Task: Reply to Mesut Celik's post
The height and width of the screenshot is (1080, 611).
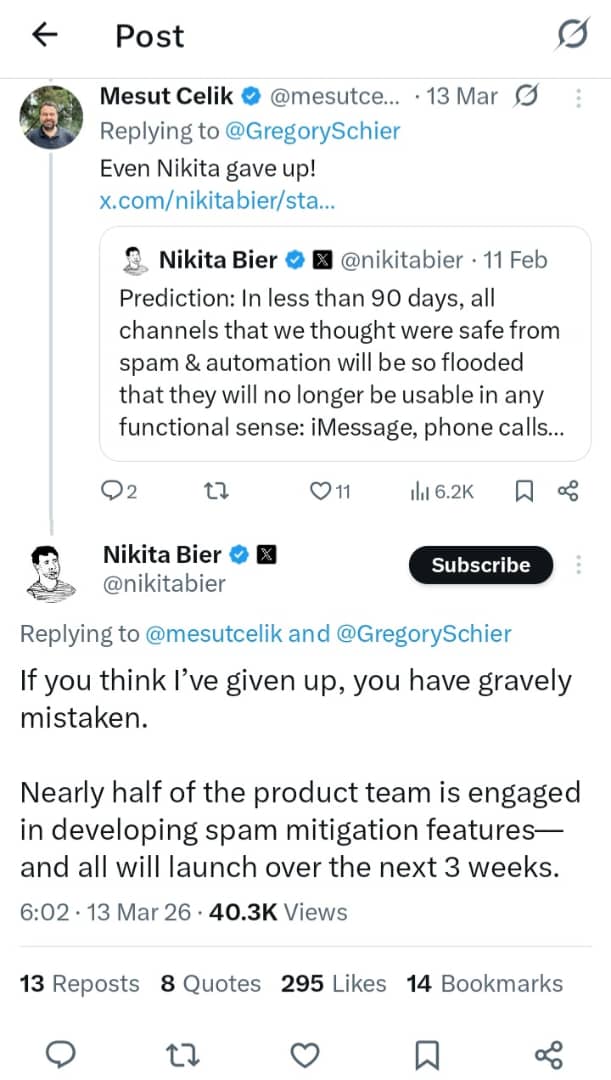Action: [x=119, y=491]
